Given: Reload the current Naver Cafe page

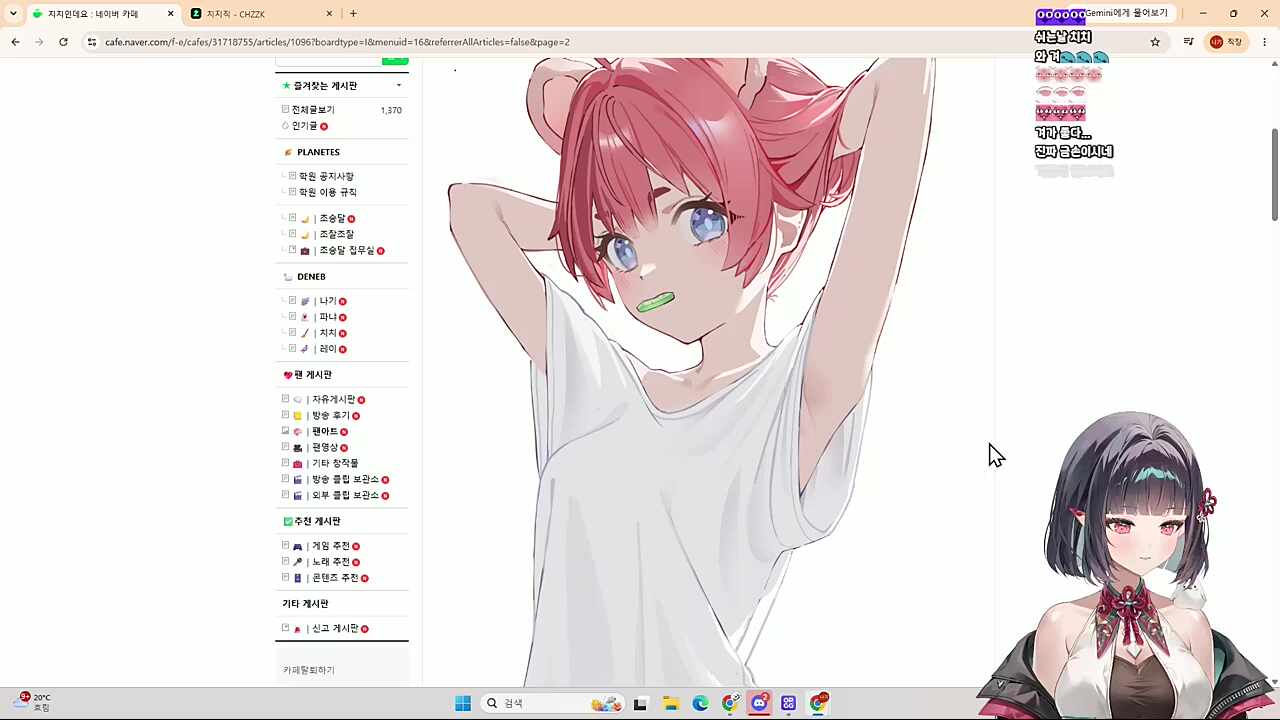Looking at the screenshot, I should coord(63,42).
